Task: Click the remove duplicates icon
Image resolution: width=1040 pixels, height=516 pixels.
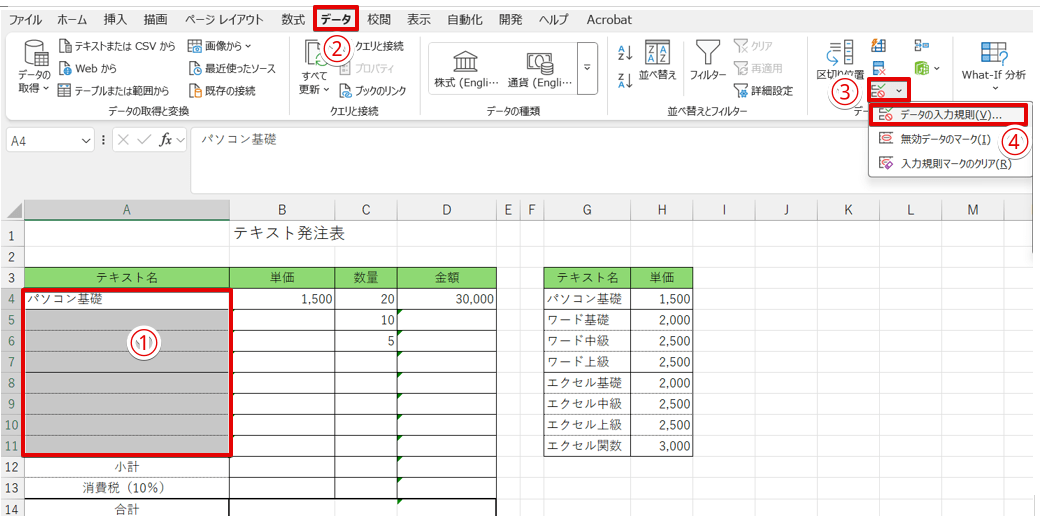Action: point(879,68)
